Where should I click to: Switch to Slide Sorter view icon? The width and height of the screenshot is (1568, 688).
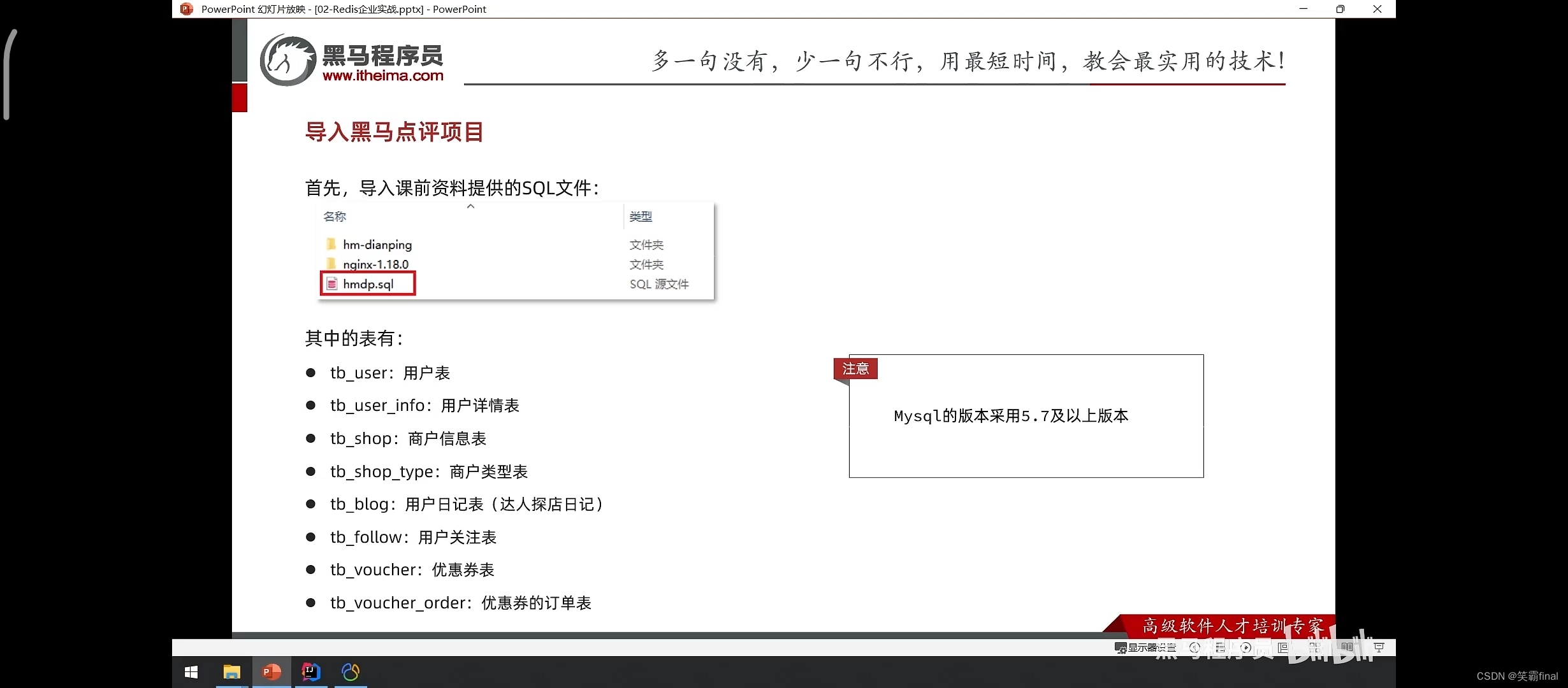coord(1315,647)
